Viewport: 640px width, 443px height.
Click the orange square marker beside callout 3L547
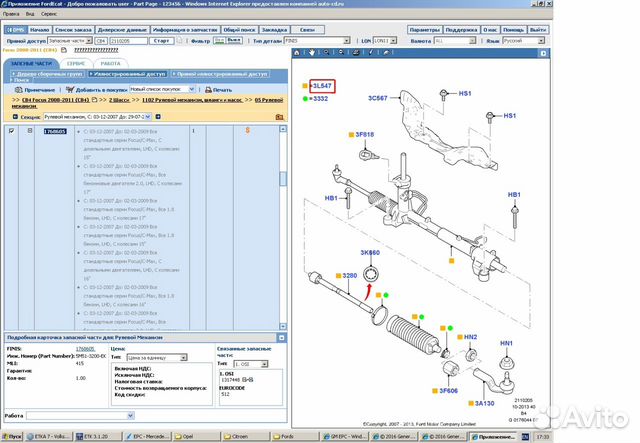[305, 86]
